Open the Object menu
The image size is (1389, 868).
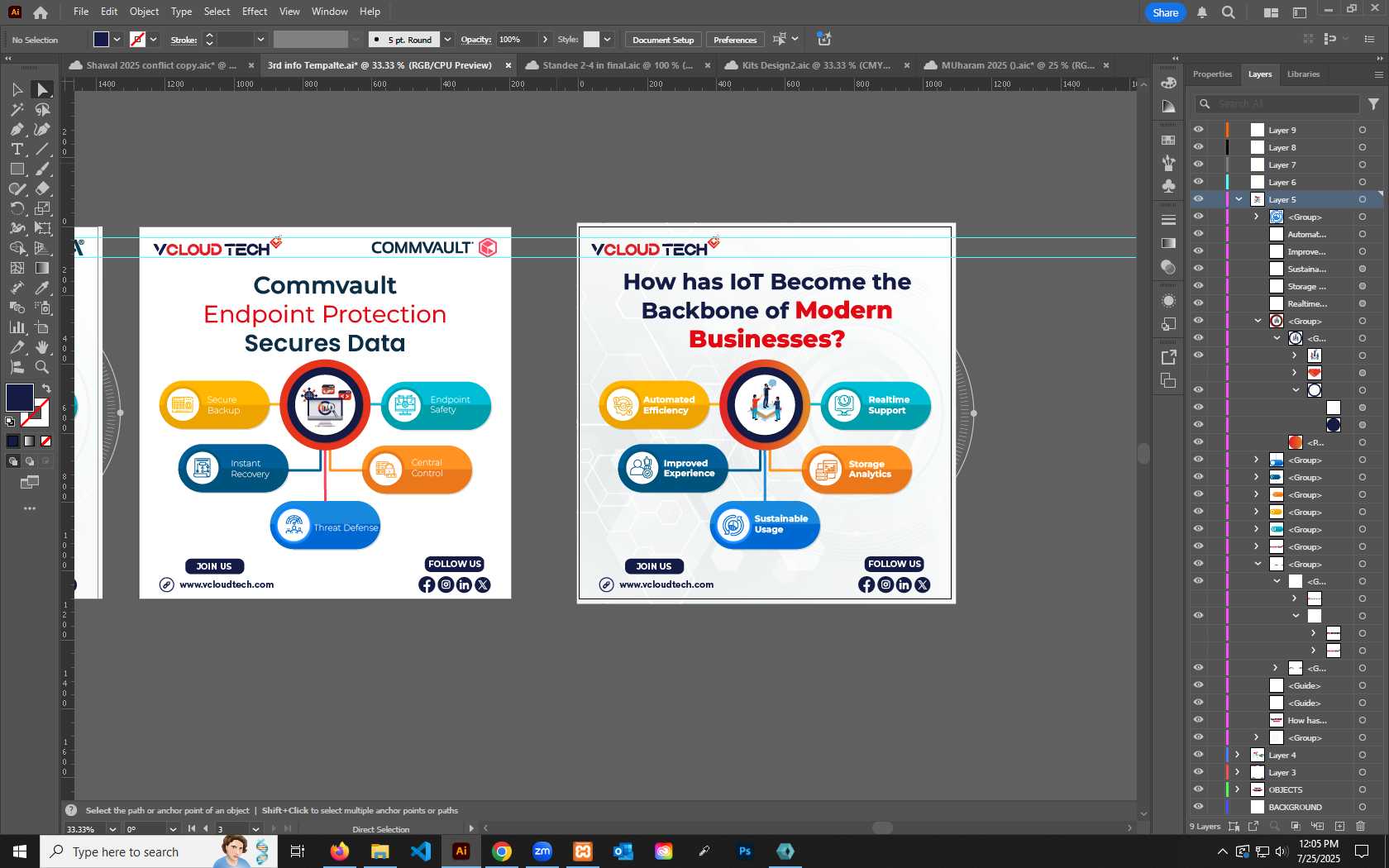coord(144,12)
